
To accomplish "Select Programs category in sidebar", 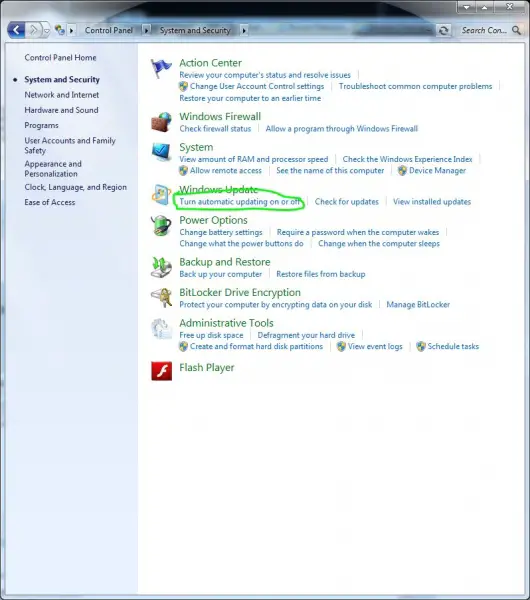I will pyautogui.click(x=41, y=125).
